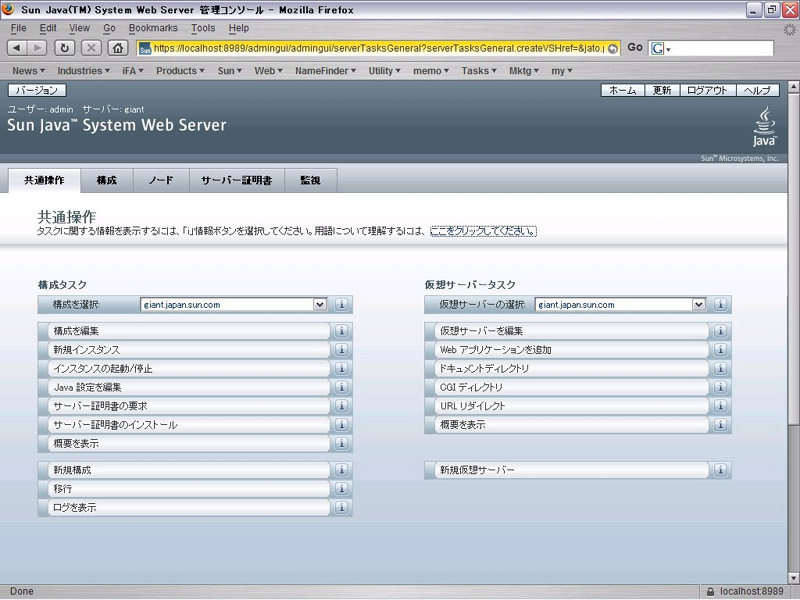Click the ヘルプ button
Screen dimensions: 800x600
(x=757, y=90)
